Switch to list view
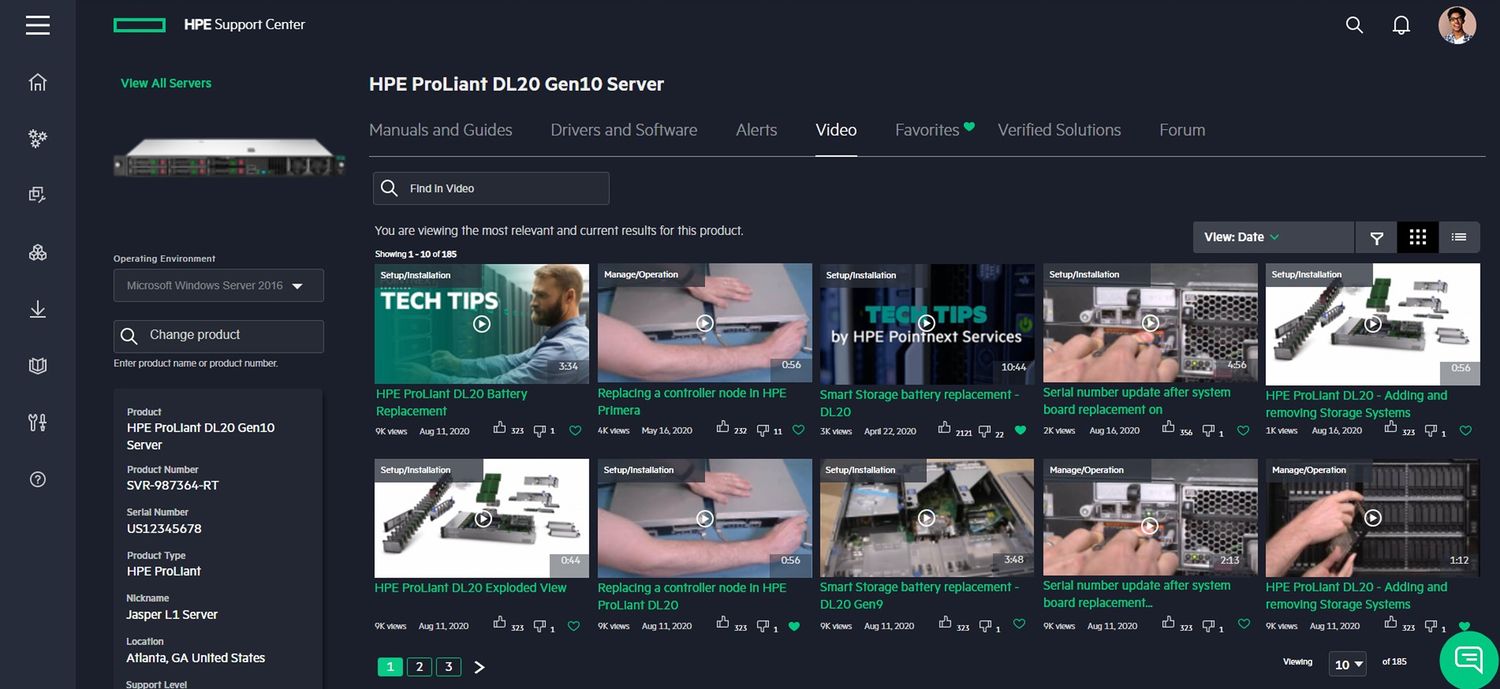Viewport: 1500px width, 689px height. point(1459,237)
